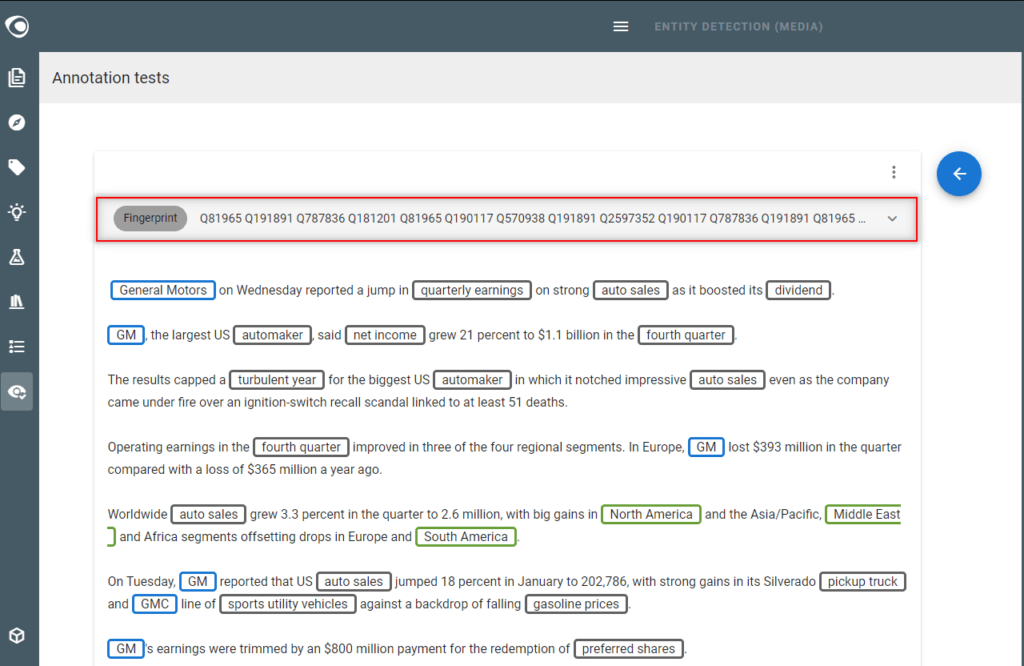1024x666 pixels.
Task: Open the lightbulb insights icon in sidebar
Action: click(17, 212)
